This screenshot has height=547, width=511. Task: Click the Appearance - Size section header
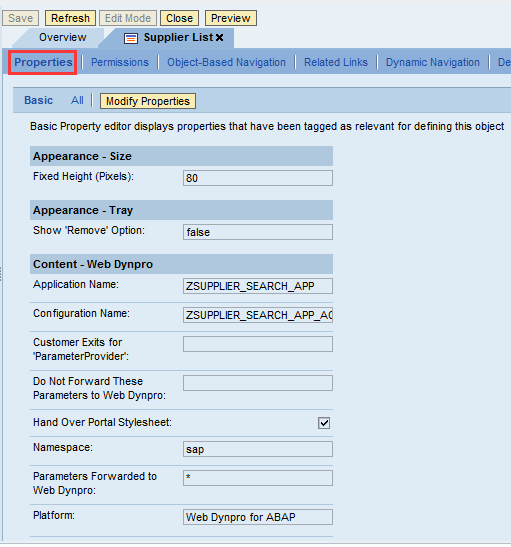tap(181, 156)
